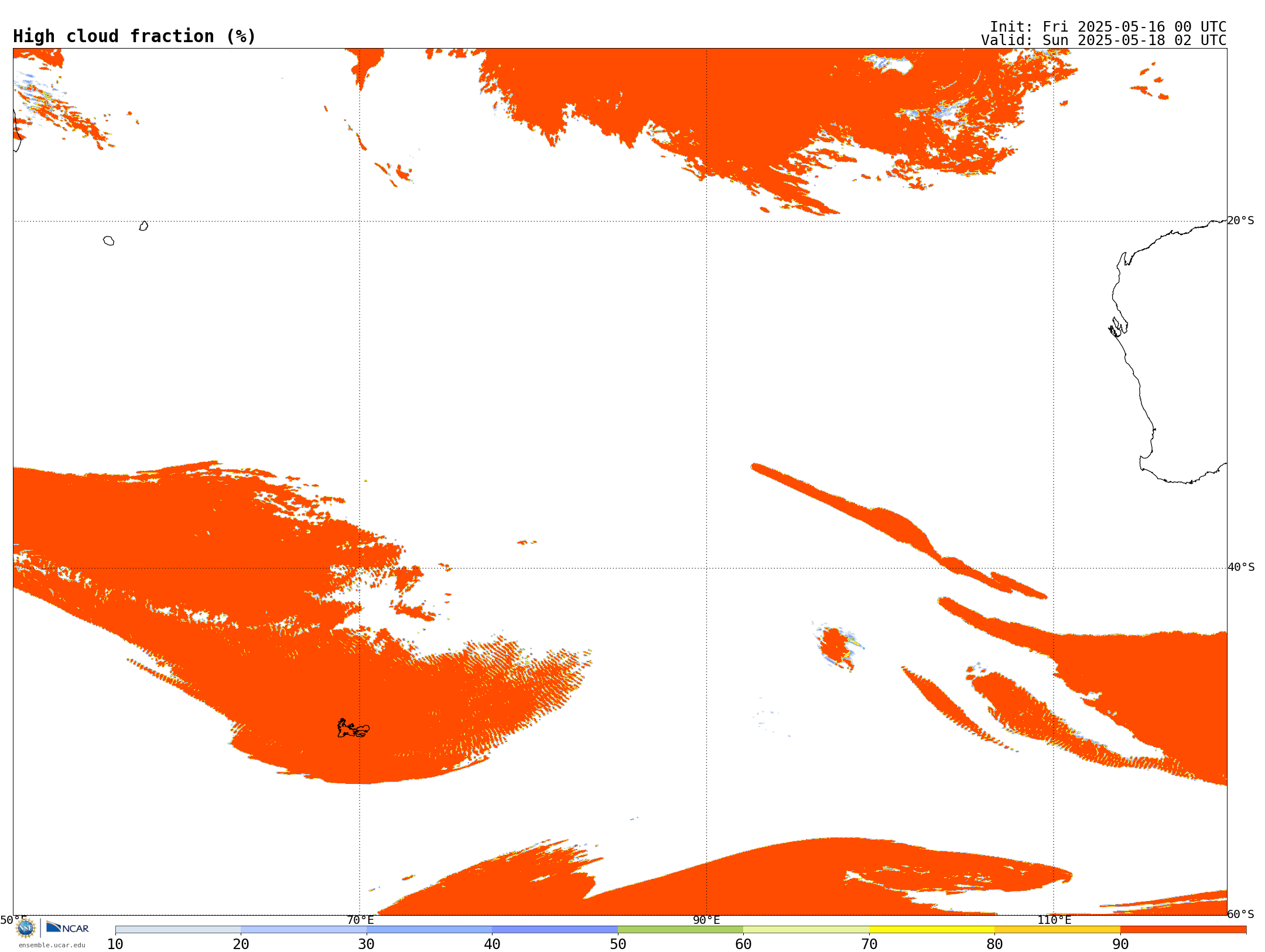Click the Mauritius island outline near 20°S
This screenshot has height=952, width=1265.
[x=143, y=226]
